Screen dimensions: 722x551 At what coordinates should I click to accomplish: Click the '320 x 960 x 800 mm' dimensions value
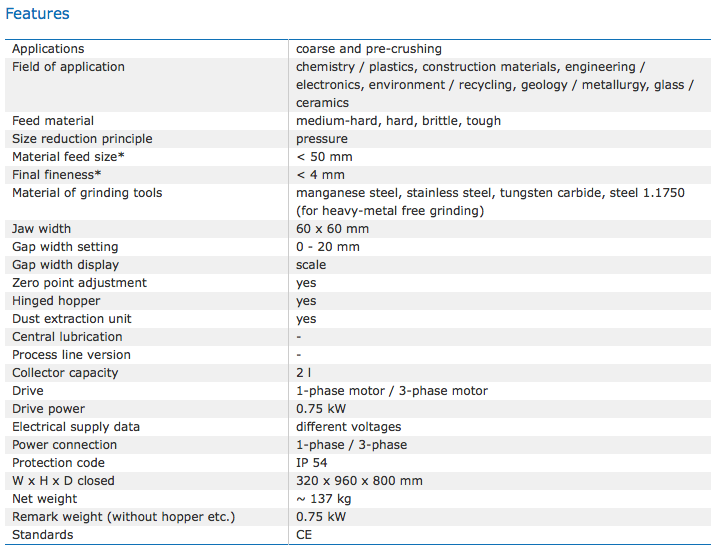[x=359, y=481]
